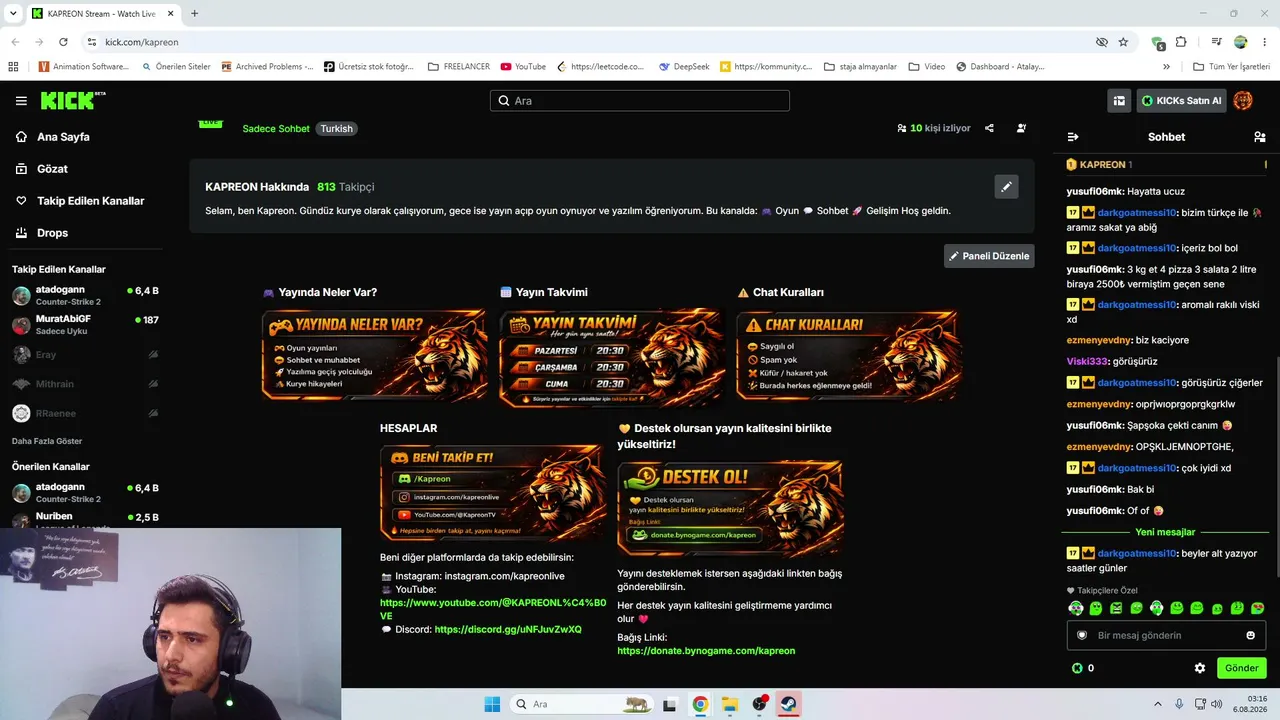
Task: Open Chrome media controls icon
Action: point(1216,42)
